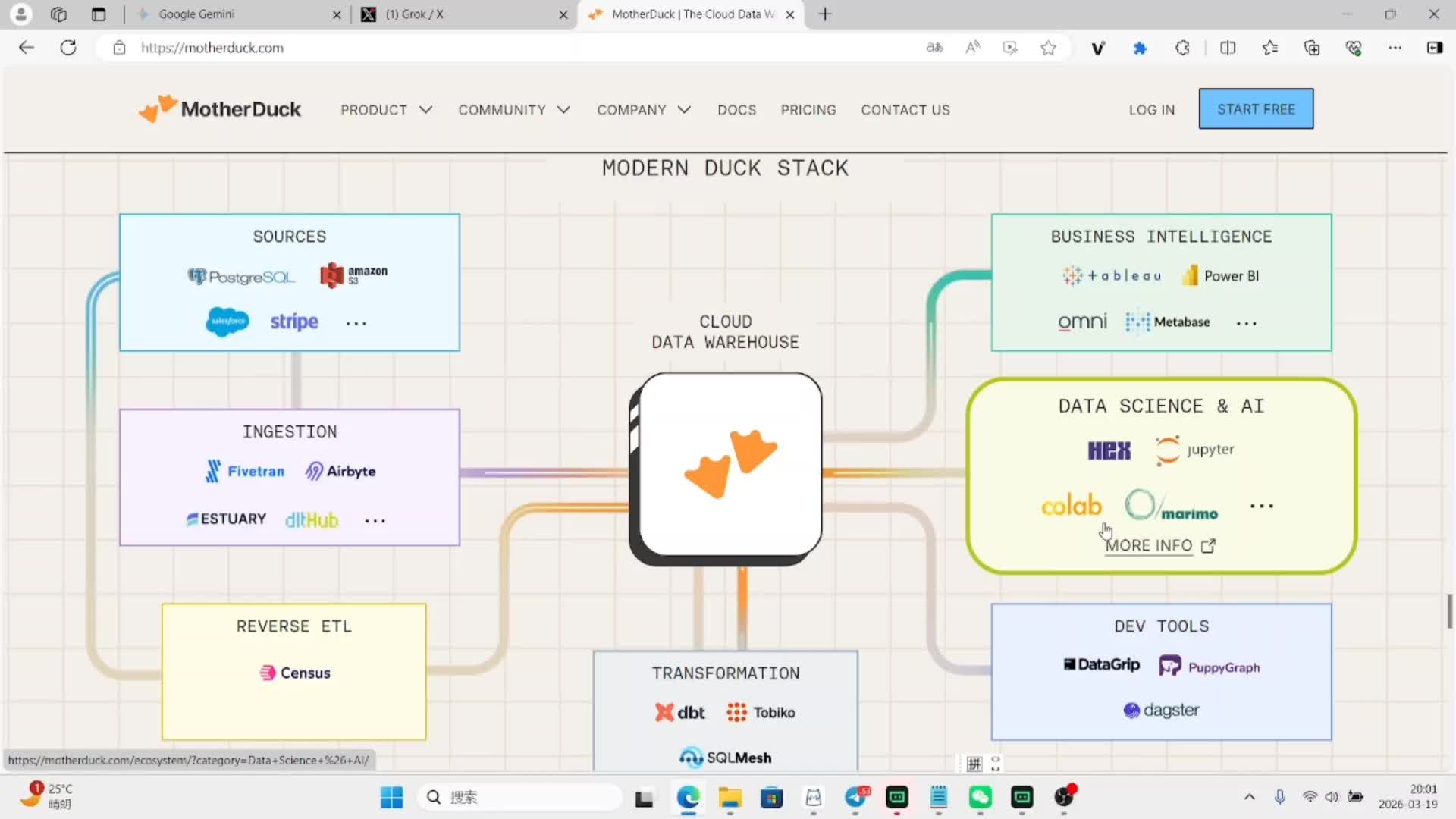Viewport: 1456px width, 819px height.
Task: Refresh the page in the browser
Action: click(68, 48)
